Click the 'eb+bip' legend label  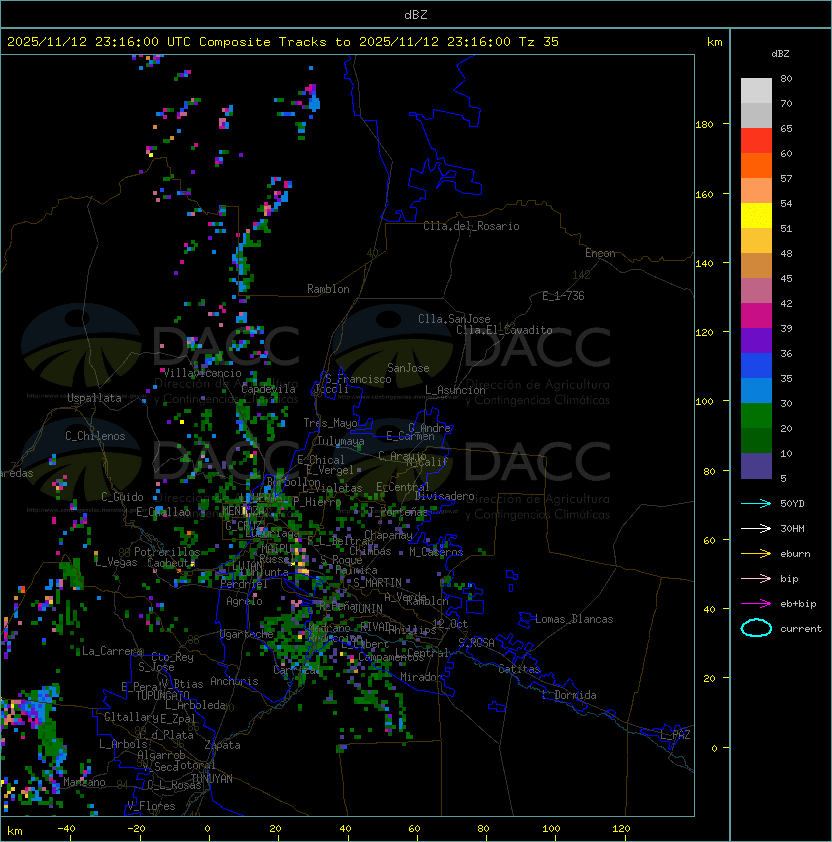click(x=798, y=604)
